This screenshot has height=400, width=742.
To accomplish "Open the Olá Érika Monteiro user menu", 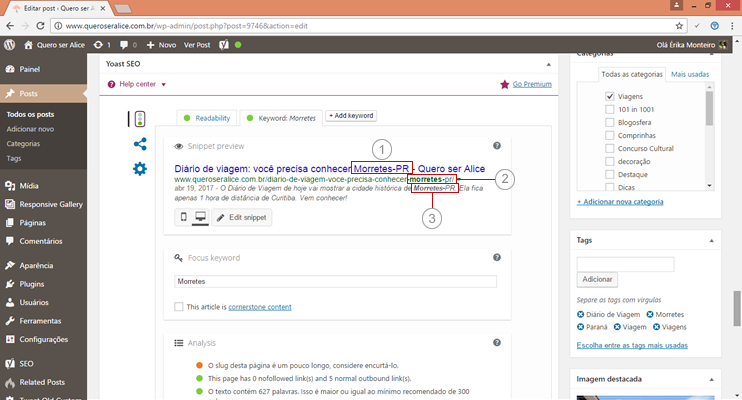I will click(691, 45).
